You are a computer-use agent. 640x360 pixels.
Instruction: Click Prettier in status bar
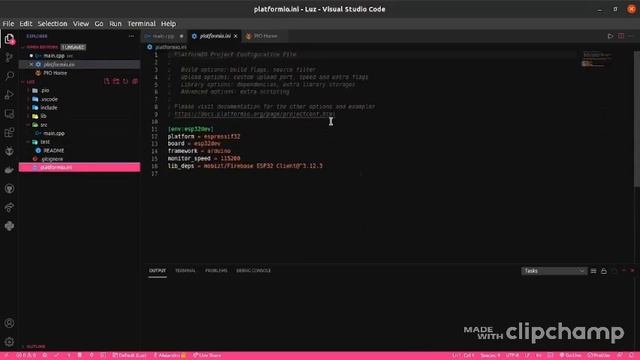point(599,356)
